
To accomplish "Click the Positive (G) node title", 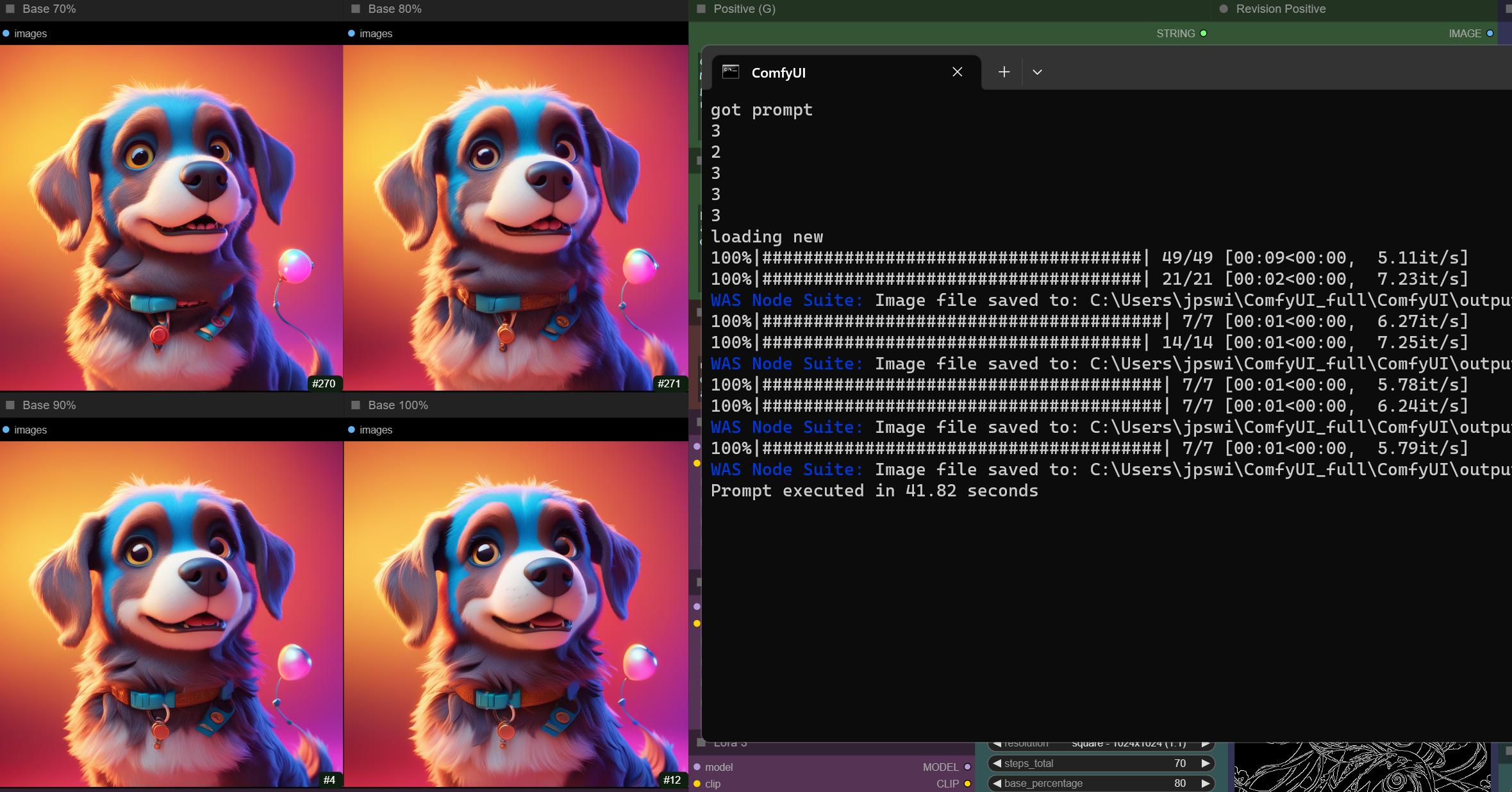I will pos(744,9).
